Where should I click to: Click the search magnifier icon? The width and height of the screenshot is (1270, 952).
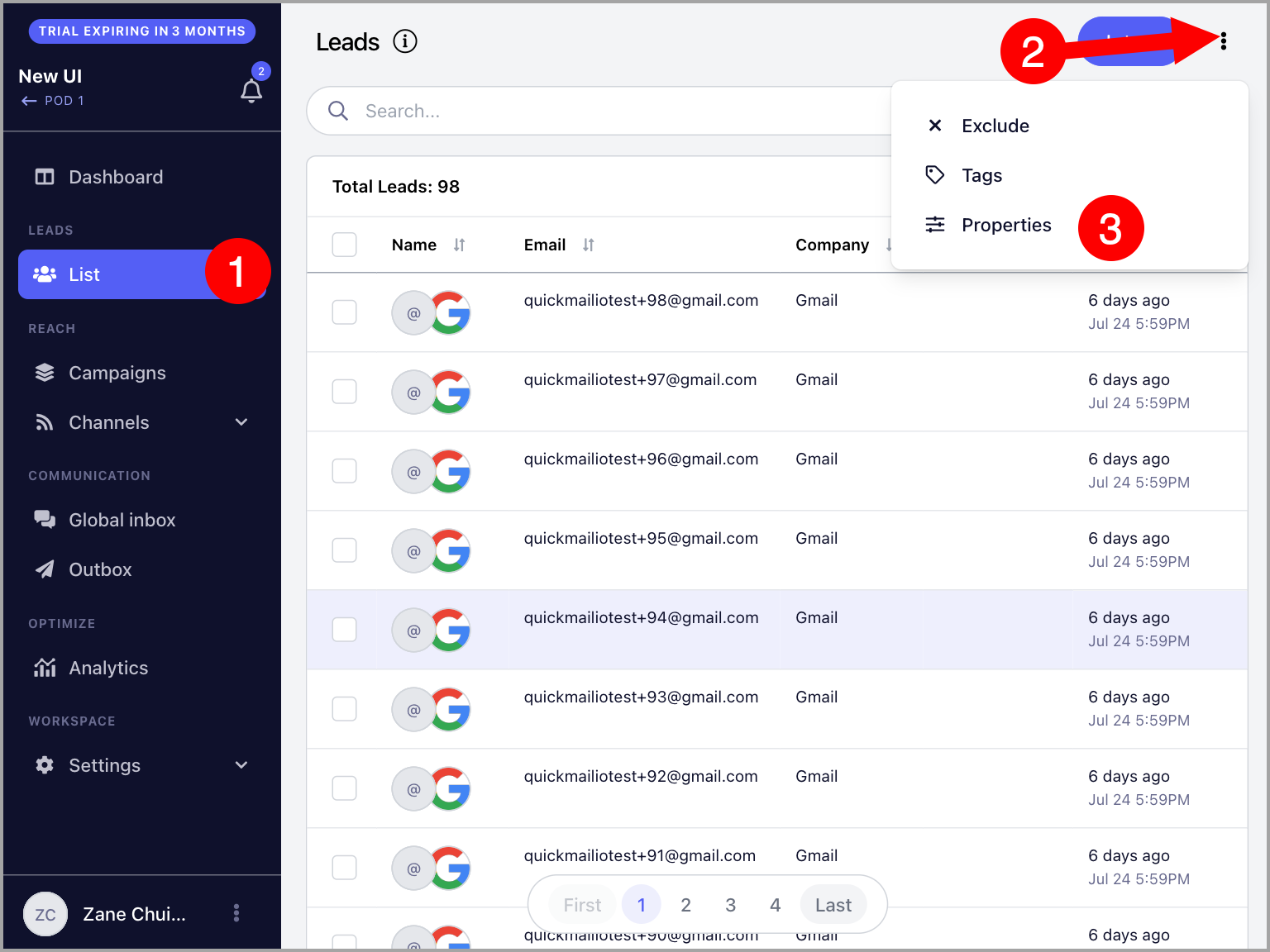click(x=338, y=111)
